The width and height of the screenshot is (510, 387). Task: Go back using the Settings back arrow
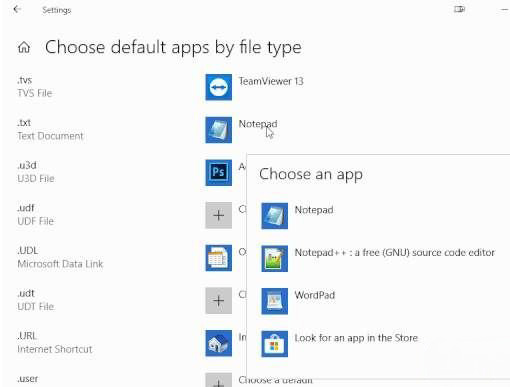[17, 9]
